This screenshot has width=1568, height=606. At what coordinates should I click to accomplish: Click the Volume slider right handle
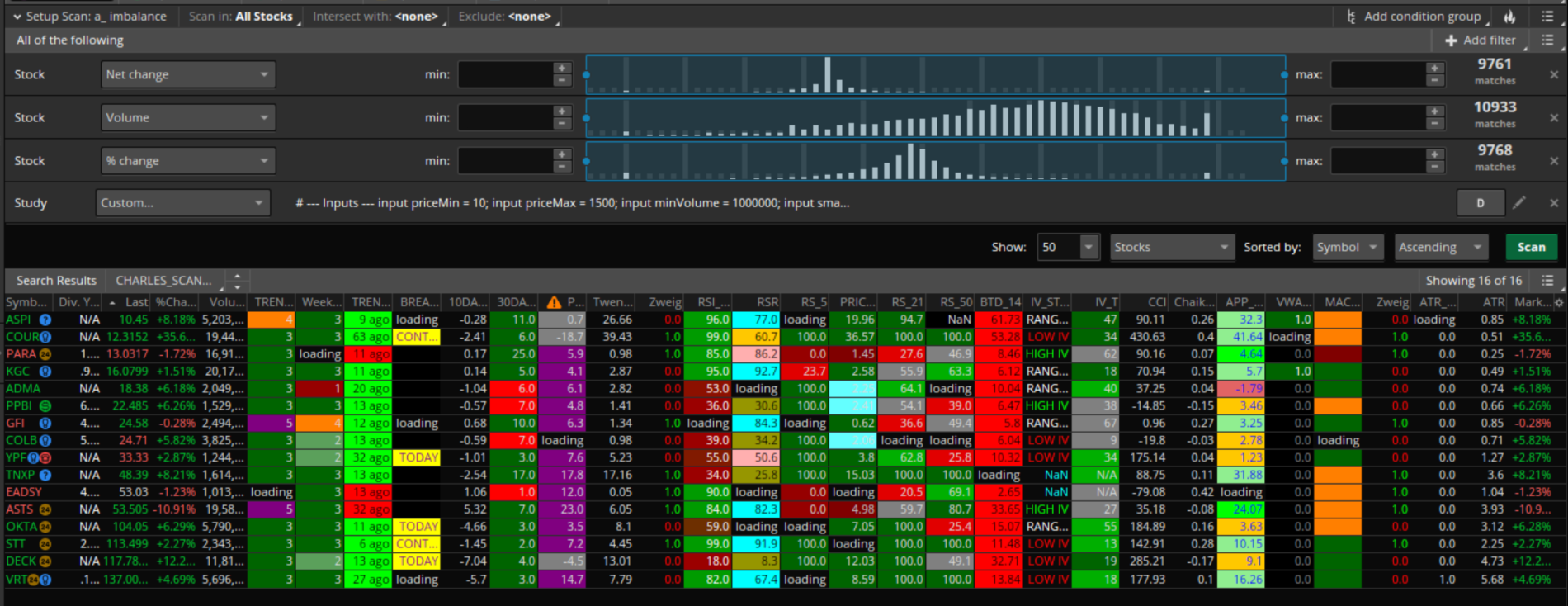coord(1284,117)
